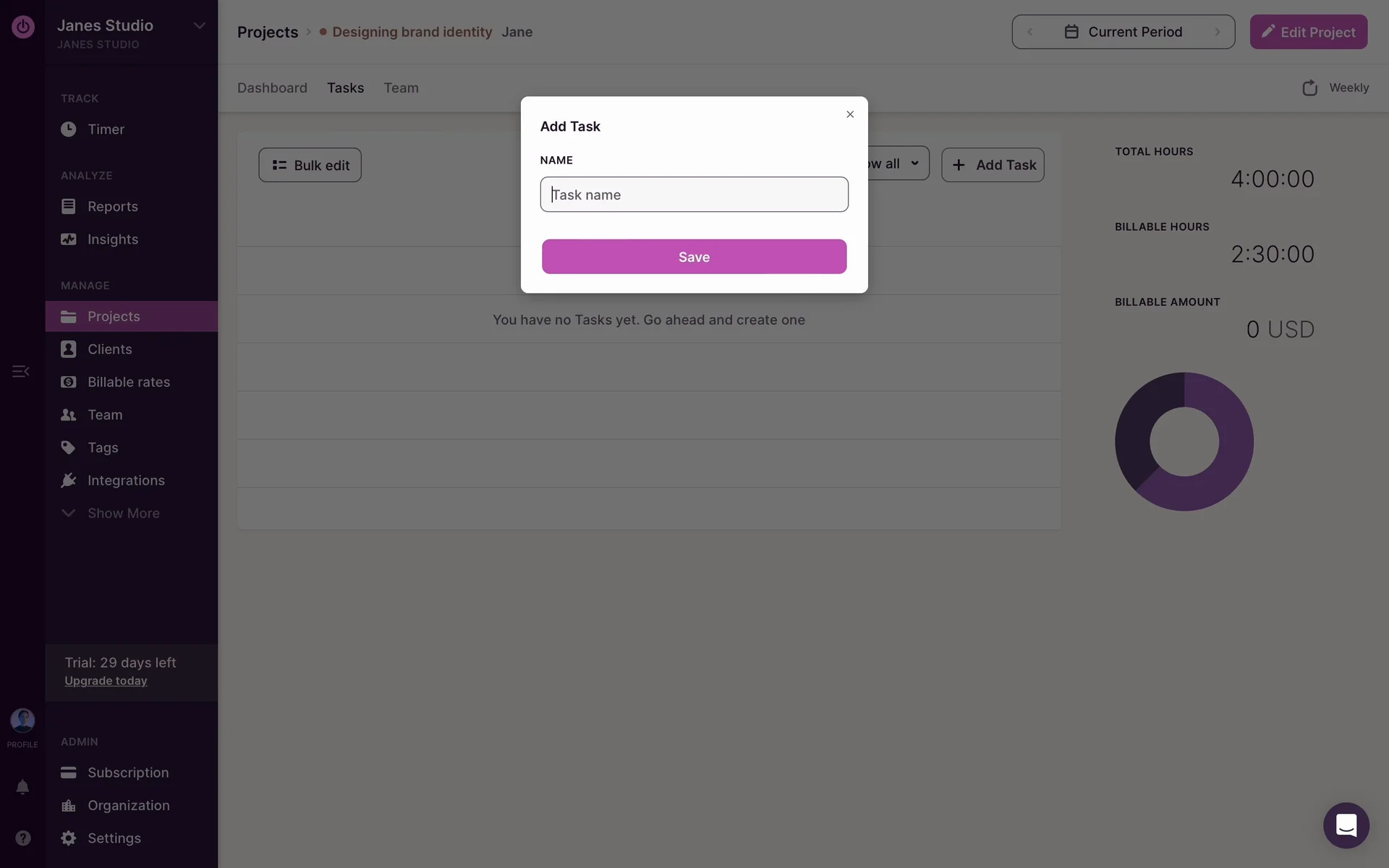This screenshot has width=1389, height=868.
Task: Open the help question mark icon
Action: [23, 838]
